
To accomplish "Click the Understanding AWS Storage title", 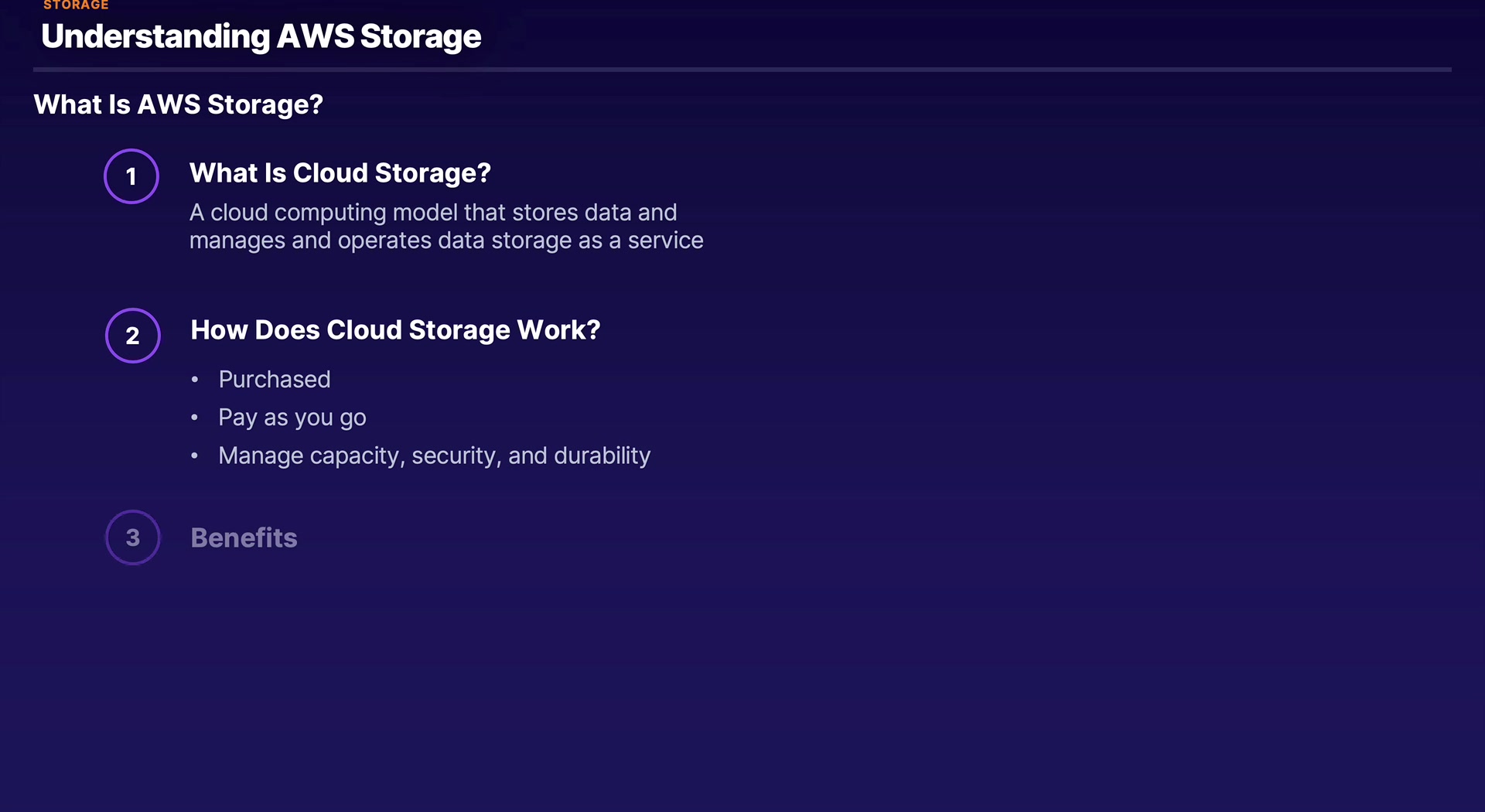I will 261,36.
